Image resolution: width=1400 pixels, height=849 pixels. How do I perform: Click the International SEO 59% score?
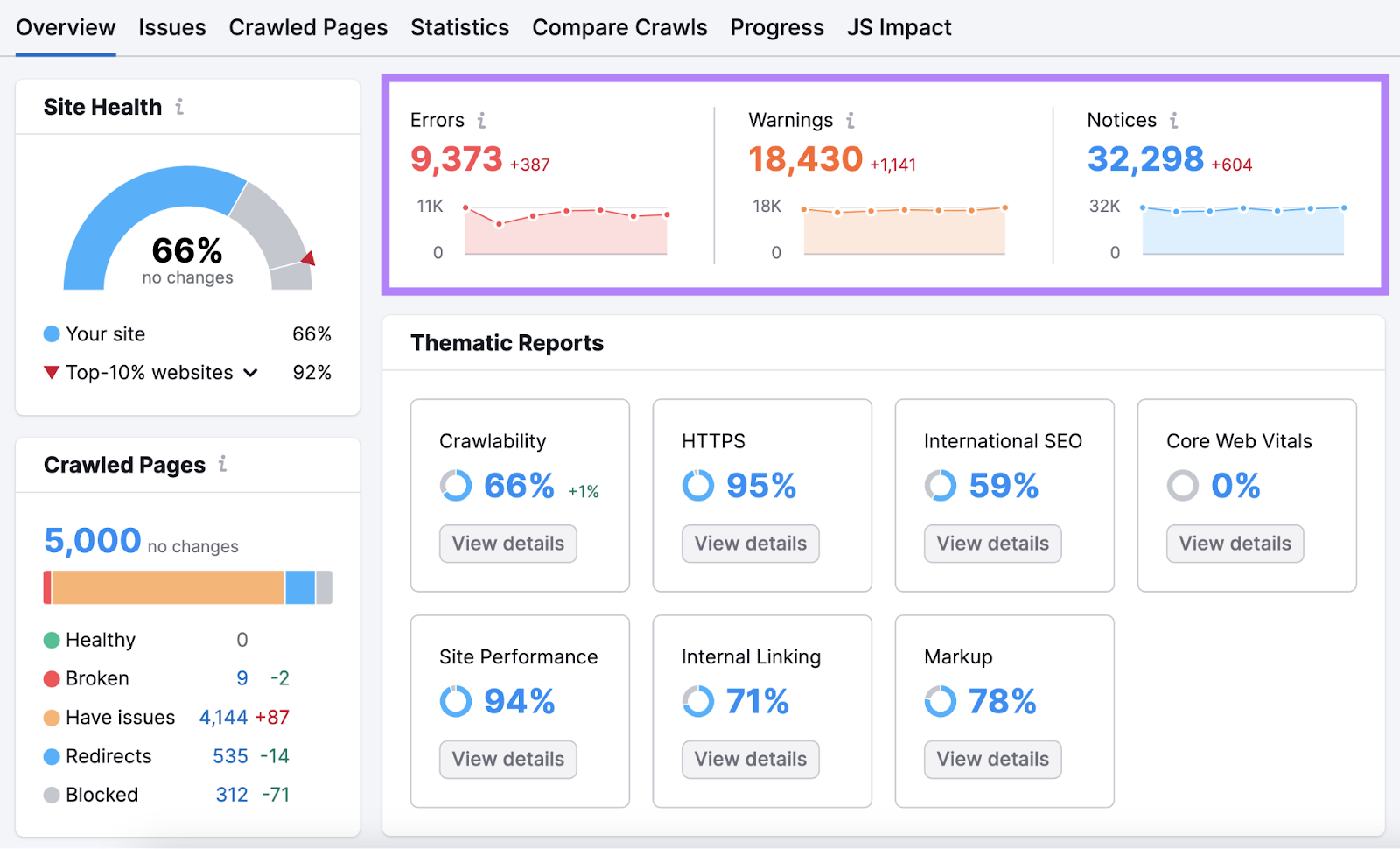click(x=1004, y=485)
